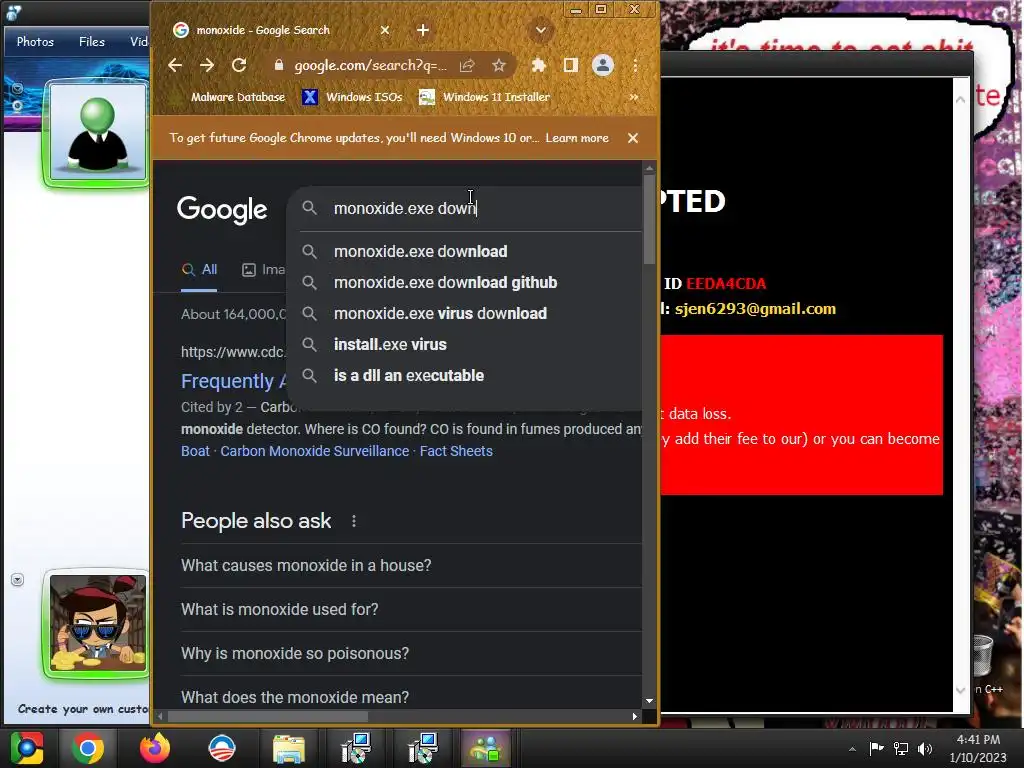This screenshot has height=768, width=1024.
Task: Show more bookmarks with the chevron
Action: coord(633,97)
